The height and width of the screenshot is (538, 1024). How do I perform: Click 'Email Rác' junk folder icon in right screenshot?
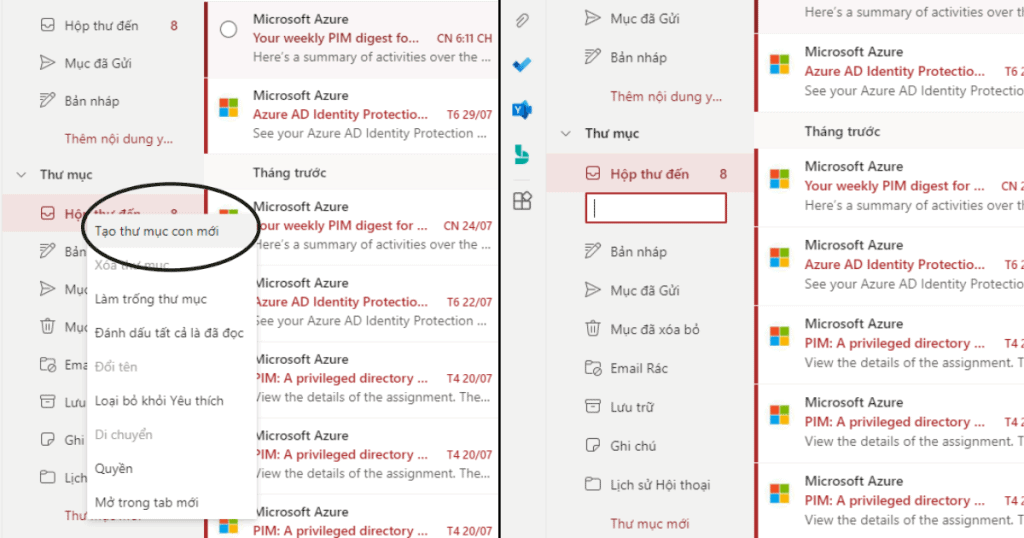(592, 368)
